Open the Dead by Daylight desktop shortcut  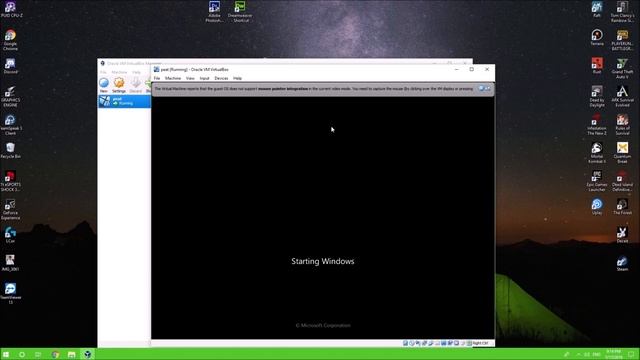tap(597, 96)
